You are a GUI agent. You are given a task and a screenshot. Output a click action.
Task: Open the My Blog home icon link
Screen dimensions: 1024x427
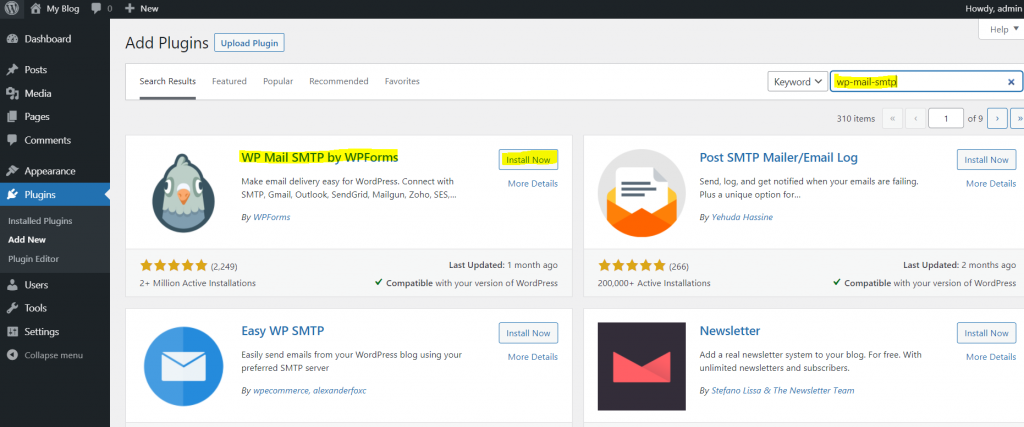(36, 8)
